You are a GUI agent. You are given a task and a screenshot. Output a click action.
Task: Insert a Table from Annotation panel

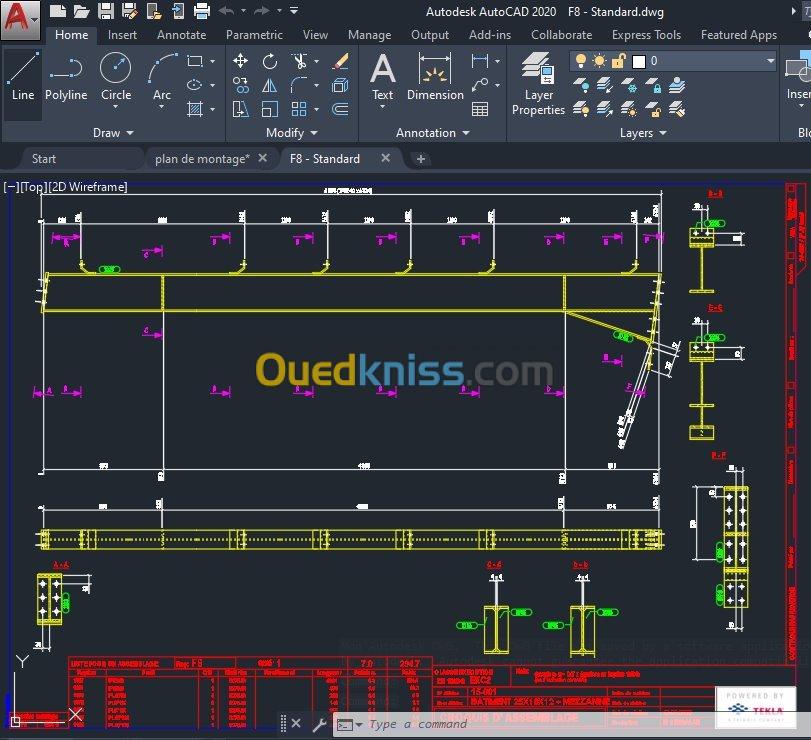pos(480,109)
